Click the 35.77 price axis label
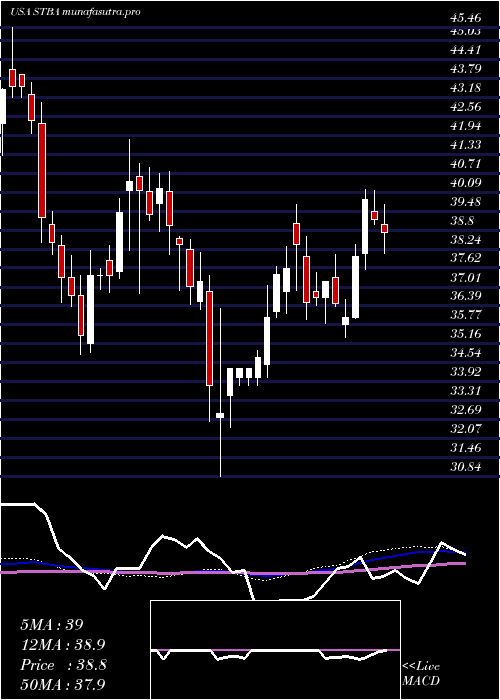Image resolution: width=500 pixels, height=700 pixels. click(466, 315)
